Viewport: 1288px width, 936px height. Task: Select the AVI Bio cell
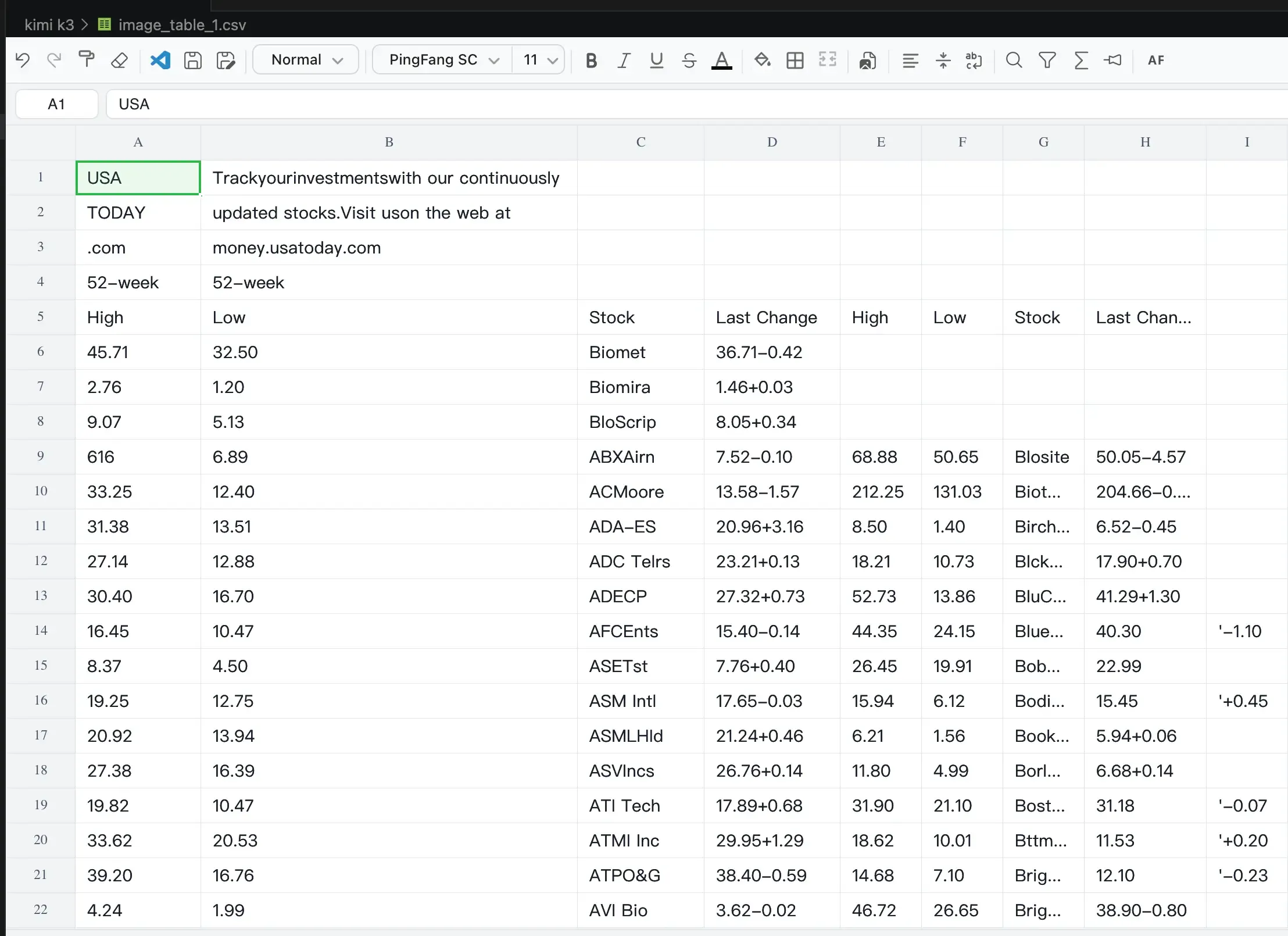click(641, 910)
